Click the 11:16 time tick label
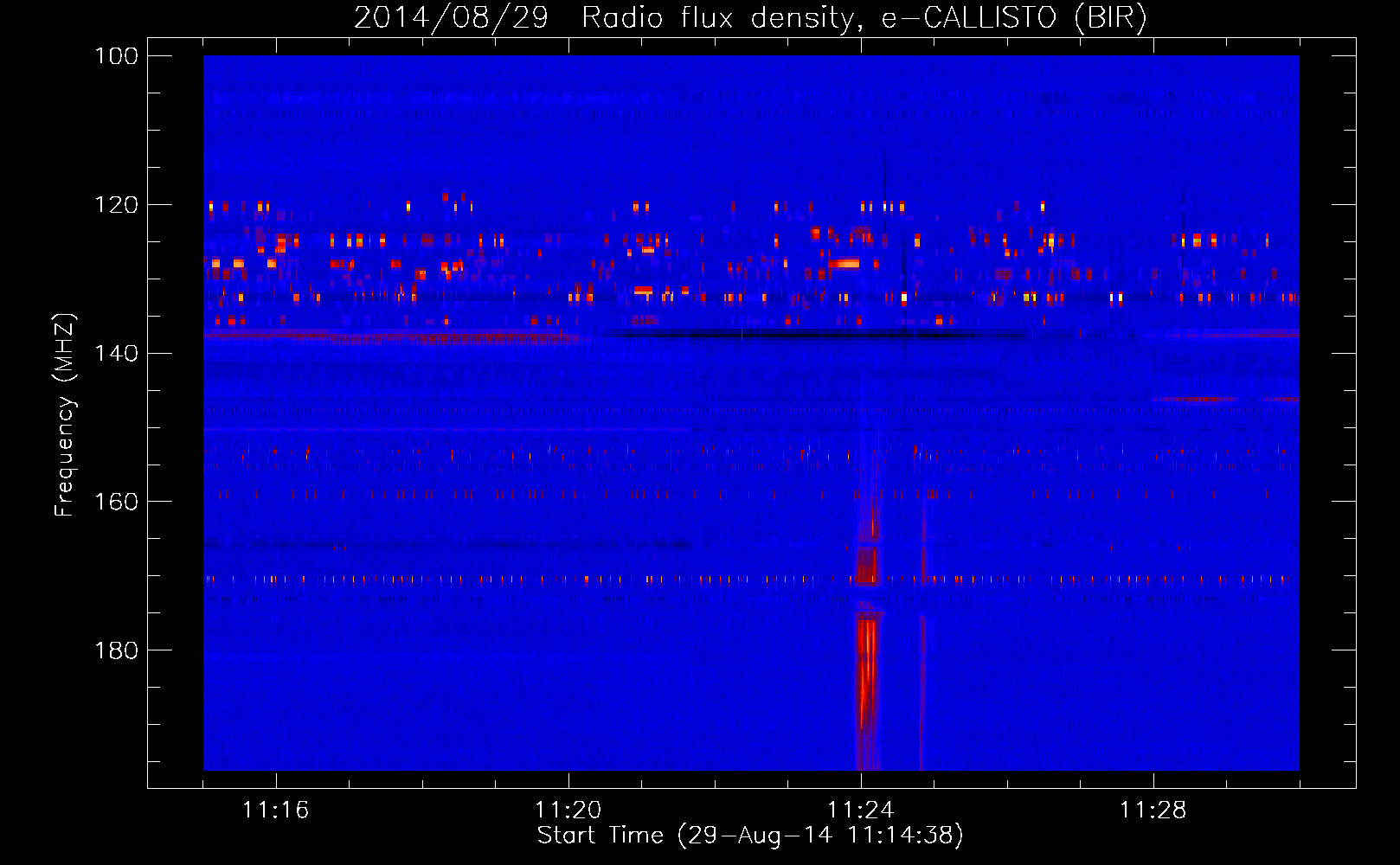The image size is (1400, 865). (275, 811)
